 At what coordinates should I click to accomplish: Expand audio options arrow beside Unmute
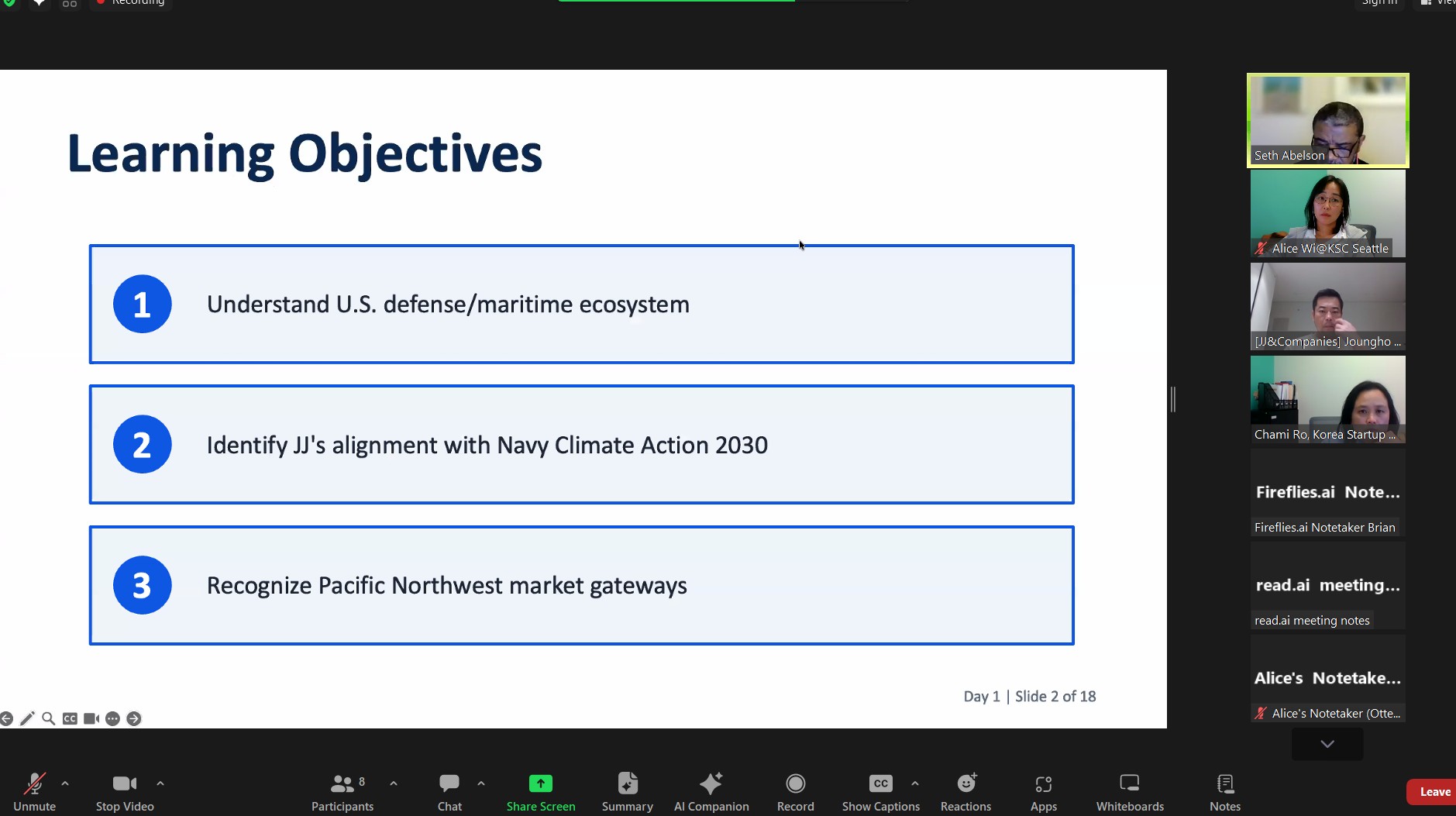pyautogui.click(x=65, y=783)
